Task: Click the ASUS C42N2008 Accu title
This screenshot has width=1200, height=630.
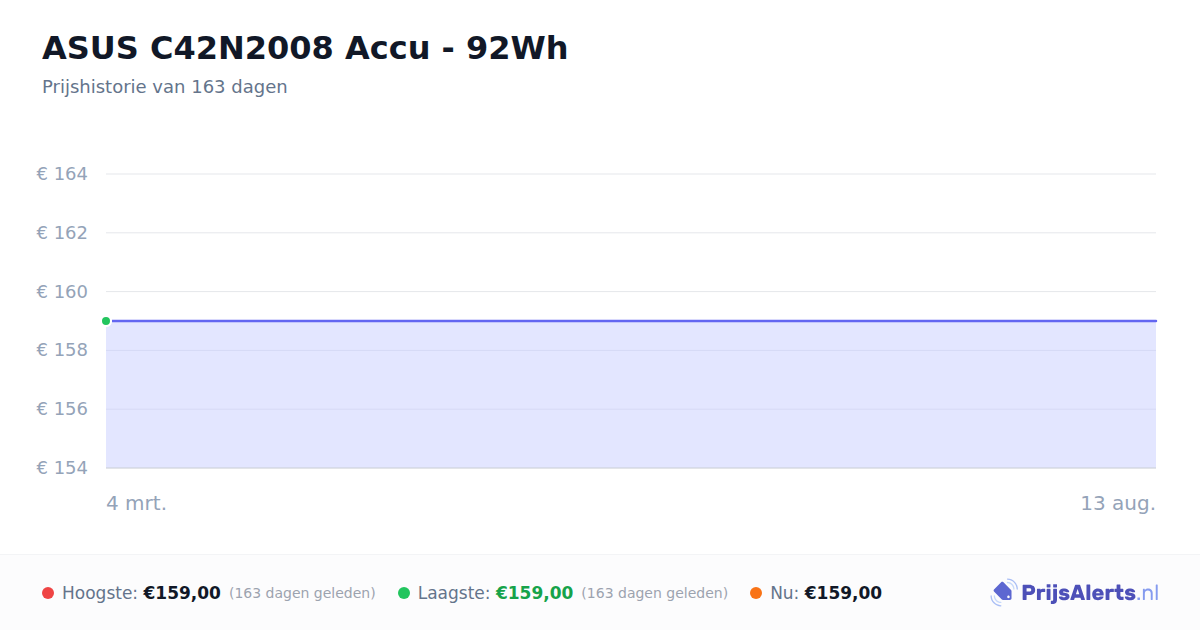Action: click(x=305, y=48)
